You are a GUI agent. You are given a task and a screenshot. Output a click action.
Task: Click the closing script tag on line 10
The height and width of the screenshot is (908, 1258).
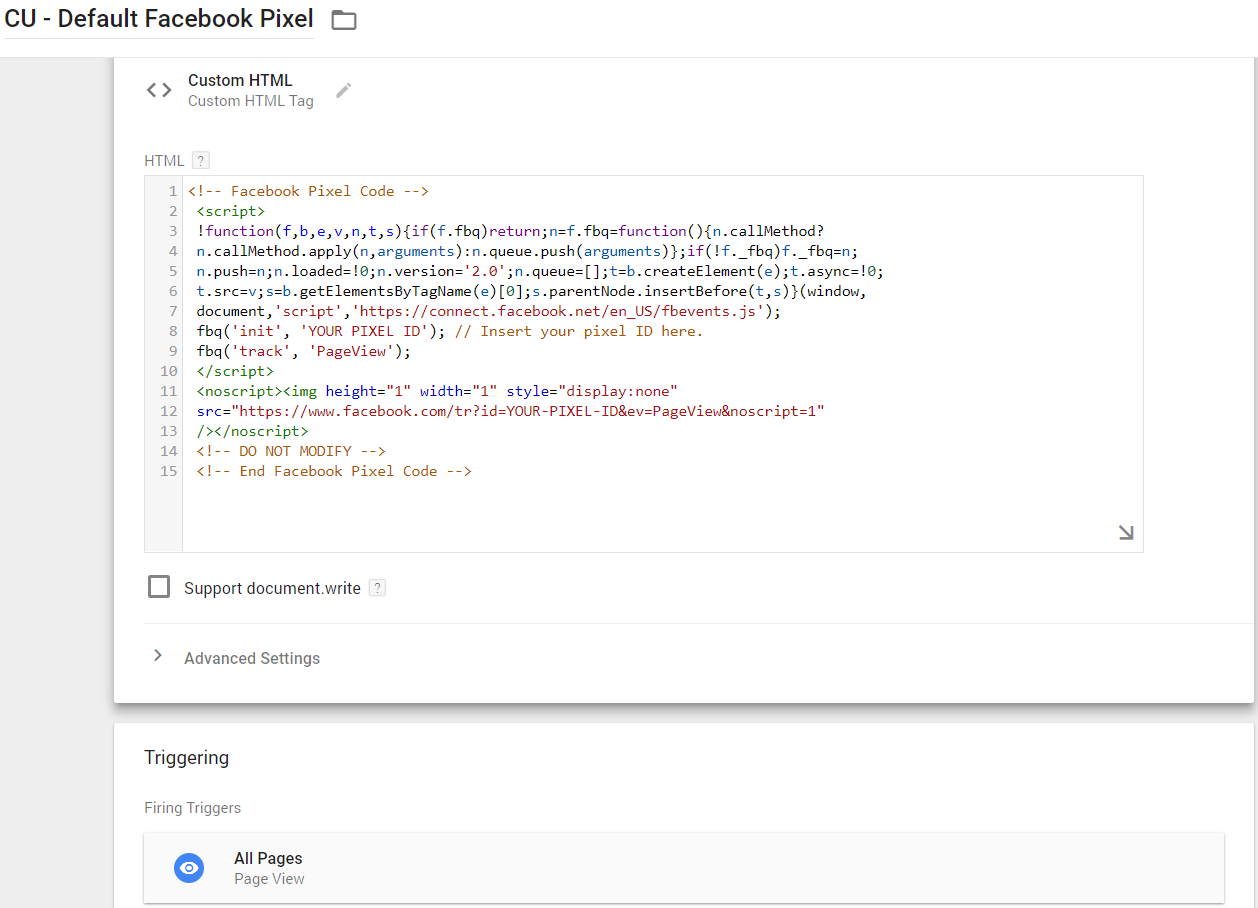[235, 371]
